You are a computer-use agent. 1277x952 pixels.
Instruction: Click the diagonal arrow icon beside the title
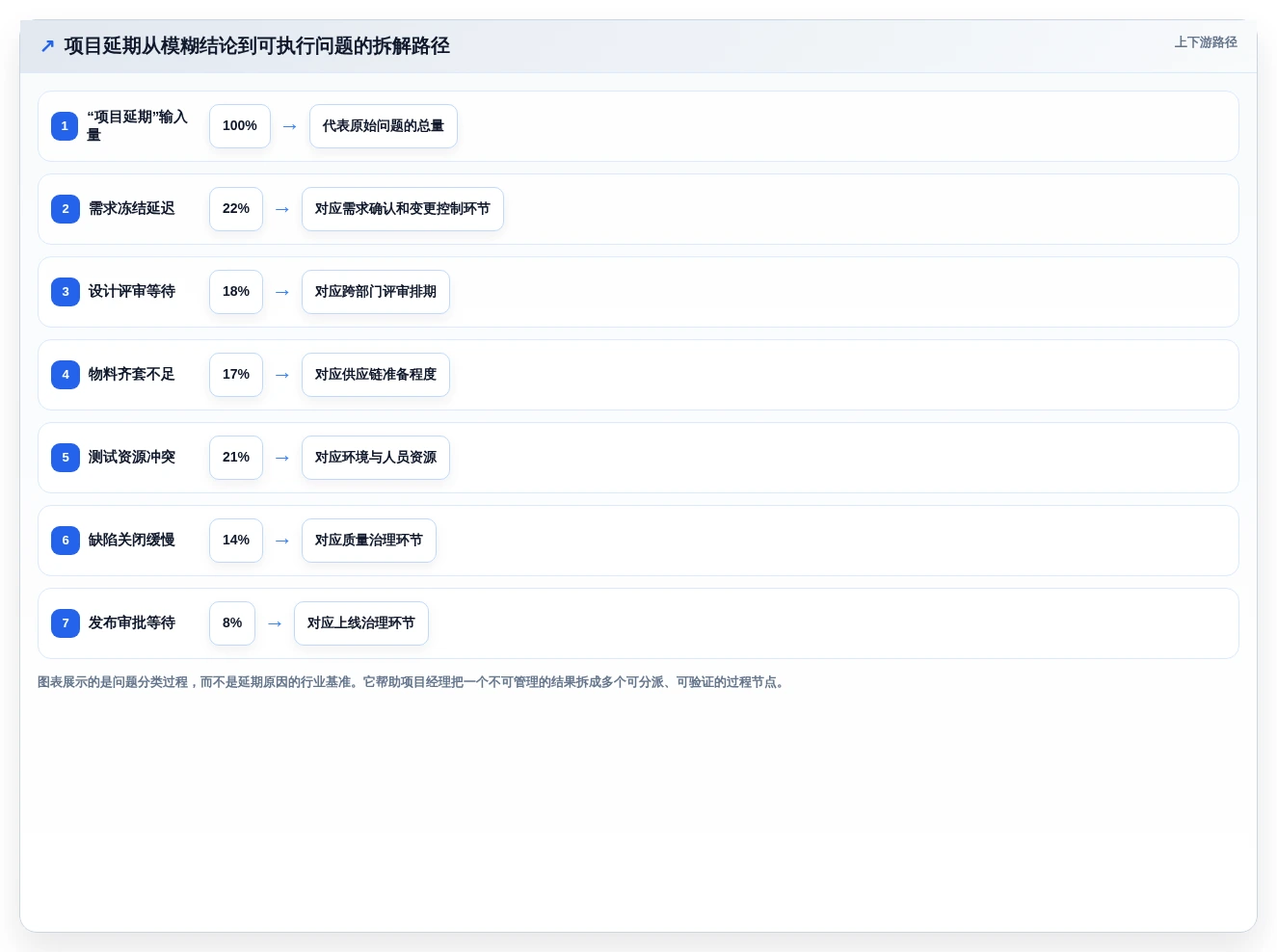pyautogui.click(x=47, y=46)
